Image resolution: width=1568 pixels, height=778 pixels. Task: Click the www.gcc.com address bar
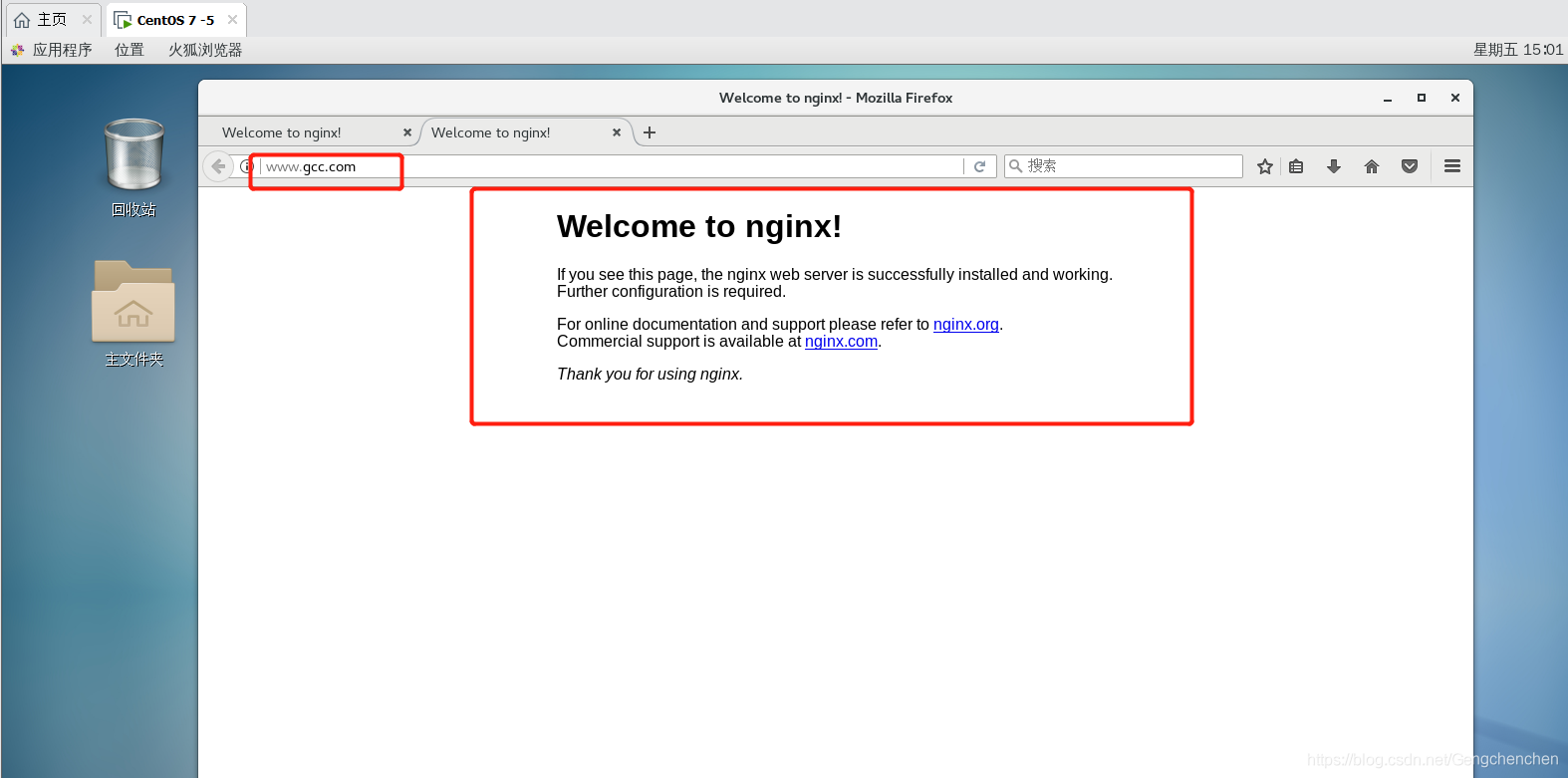[613, 166]
